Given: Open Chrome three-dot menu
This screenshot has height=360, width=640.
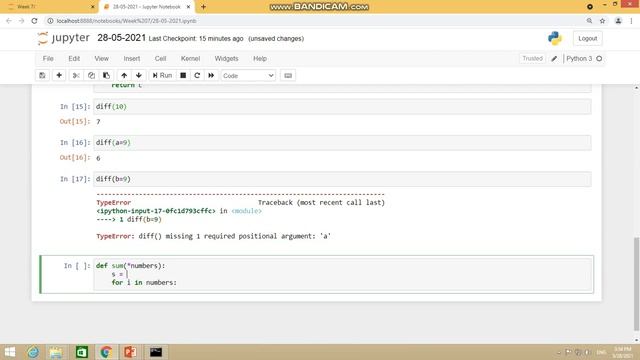Looking at the screenshot, I should coord(631,21).
